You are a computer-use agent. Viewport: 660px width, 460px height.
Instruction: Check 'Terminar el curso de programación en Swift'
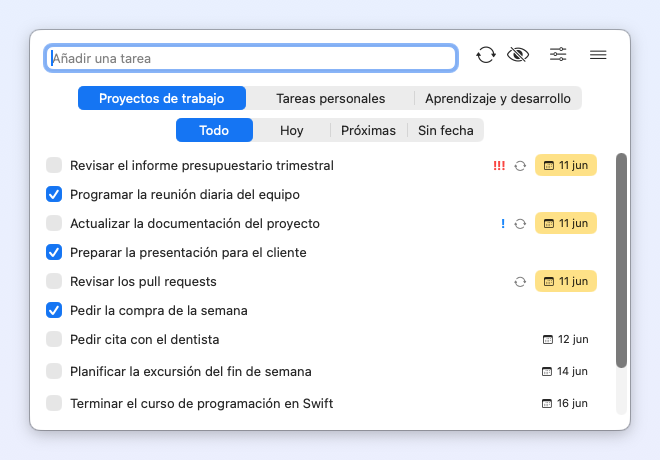click(x=54, y=403)
